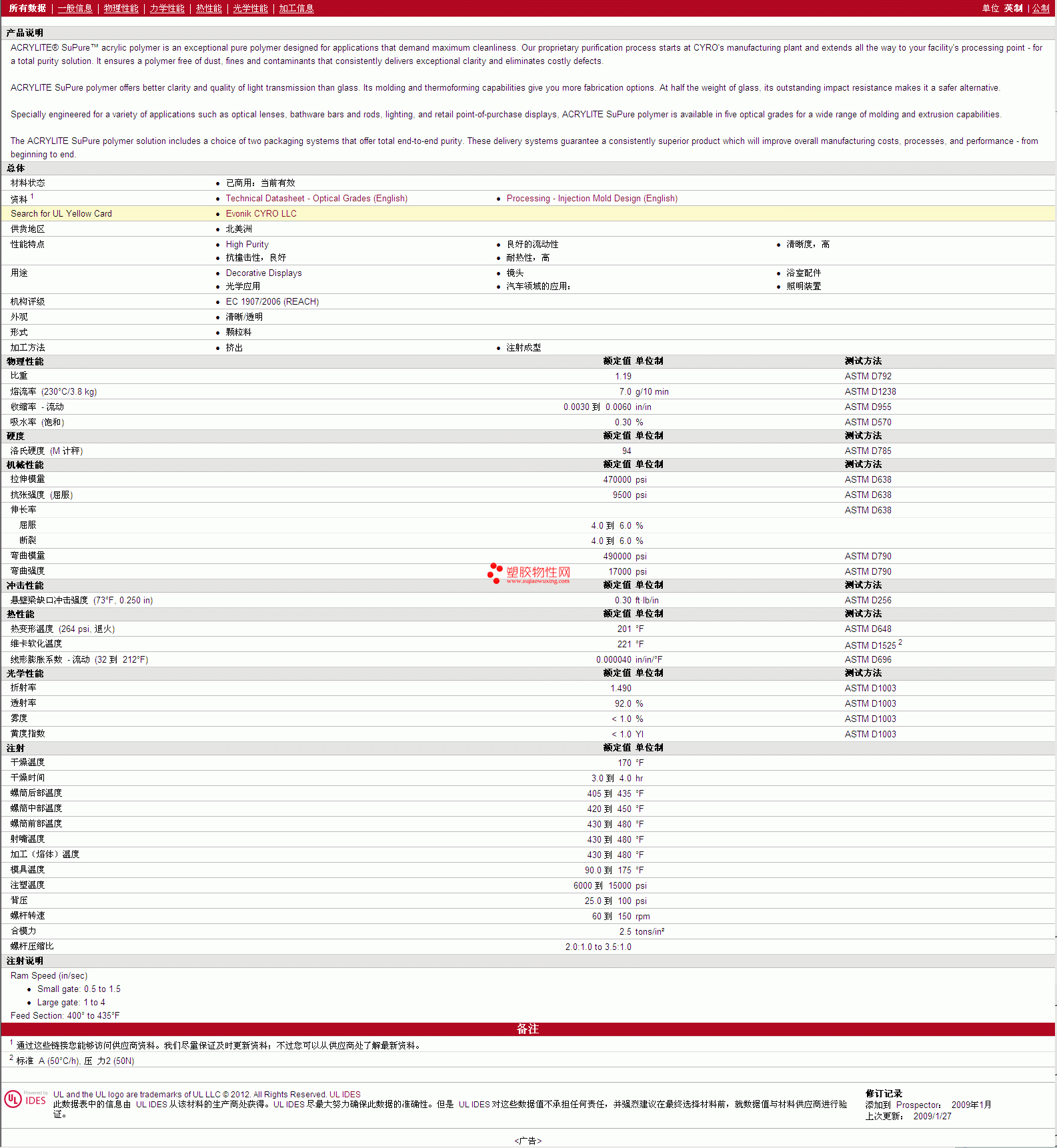Open Processing - Injection Mold Design link
1057x1148 pixels.
pyautogui.click(x=592, y=198)
